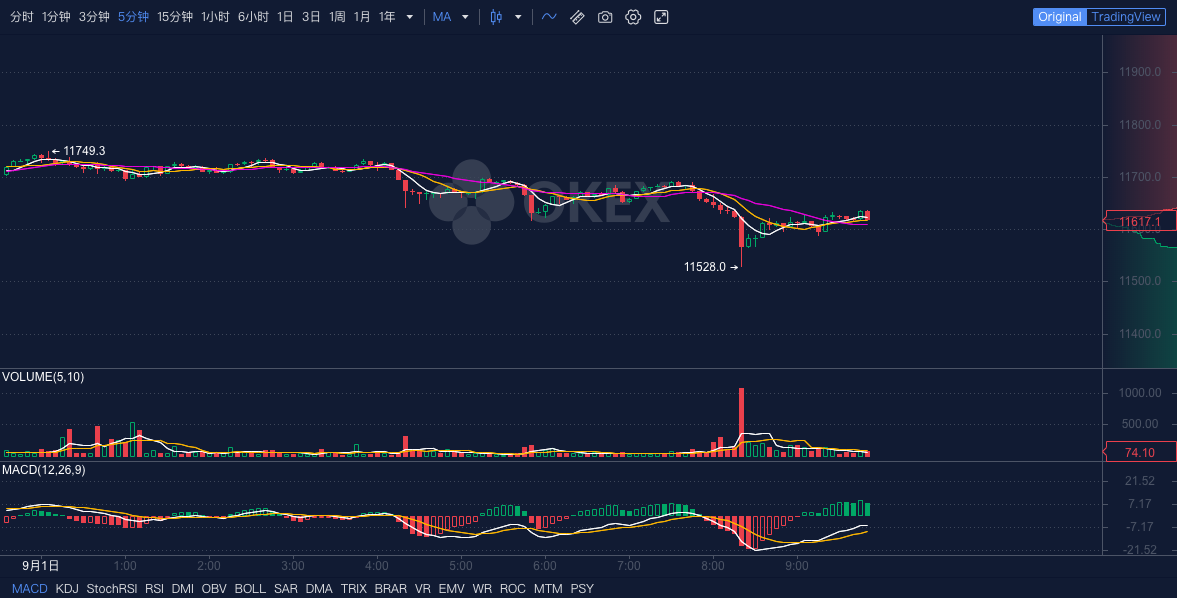
Task: Select the 1小时 timeframe
Action: (x=215, y=17)
